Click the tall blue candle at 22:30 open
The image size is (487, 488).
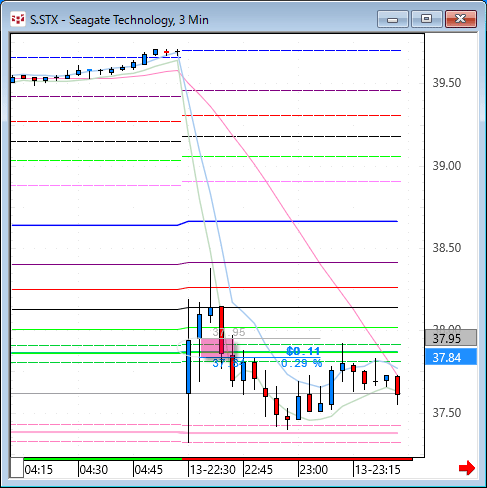coord(189,367)
